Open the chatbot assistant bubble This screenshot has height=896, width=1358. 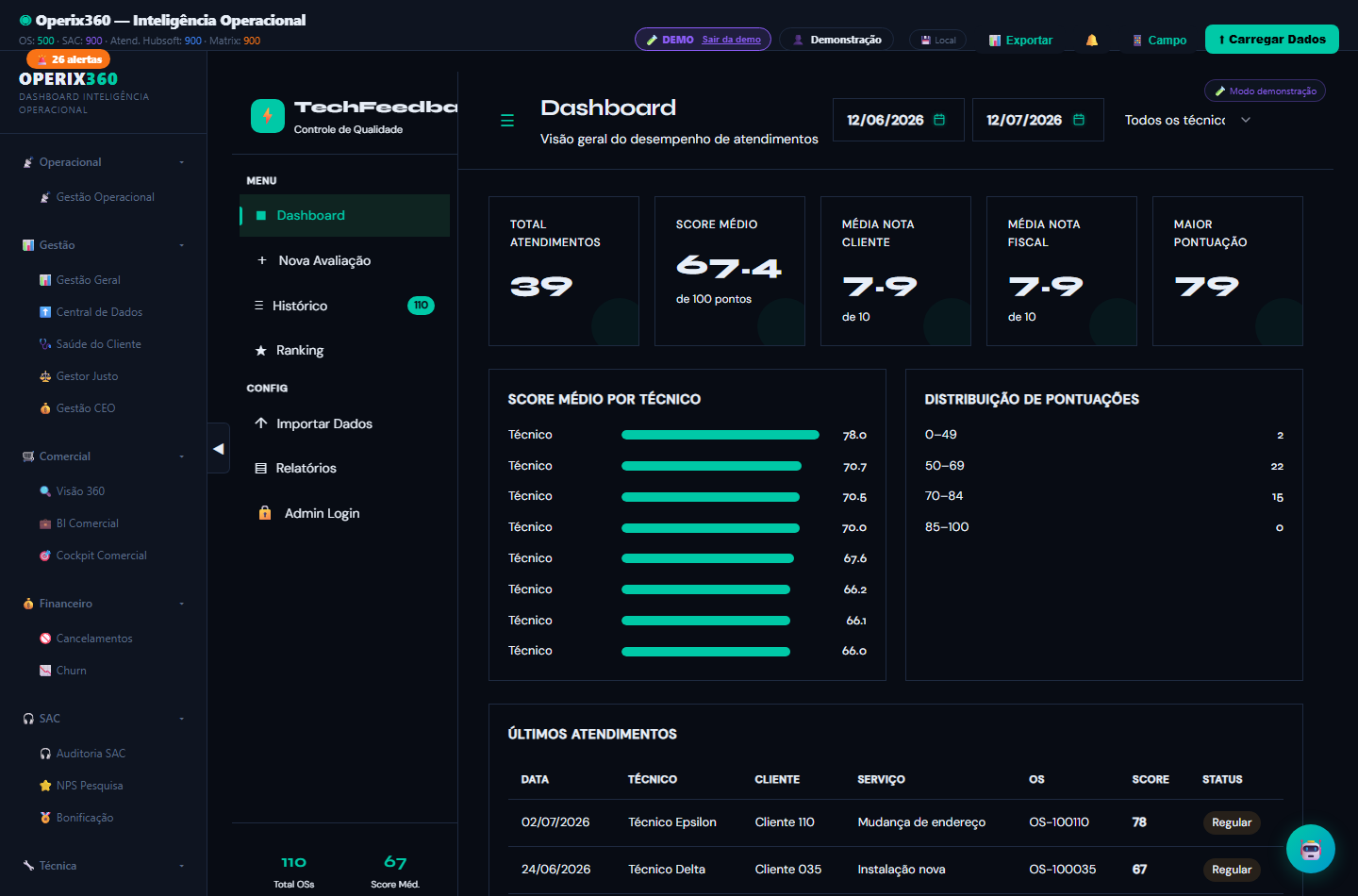(1311, 849)
